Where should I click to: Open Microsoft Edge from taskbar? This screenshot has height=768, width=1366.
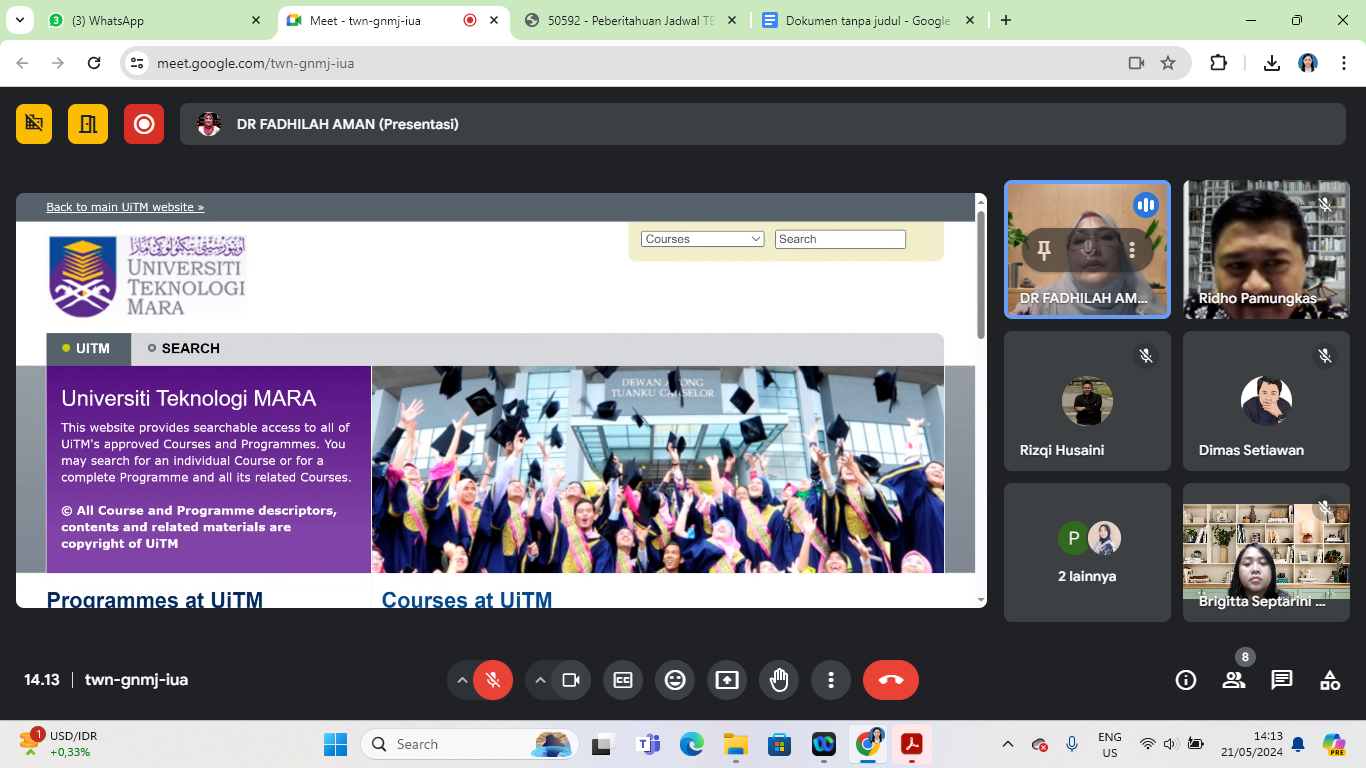(x=692, y=744)
